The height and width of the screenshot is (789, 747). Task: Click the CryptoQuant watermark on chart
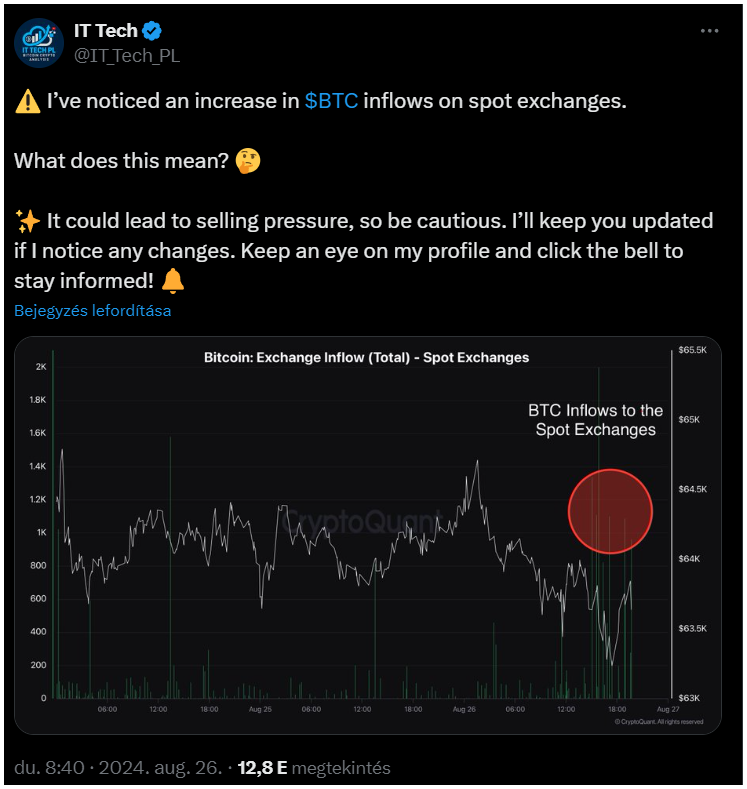[363, 522]
